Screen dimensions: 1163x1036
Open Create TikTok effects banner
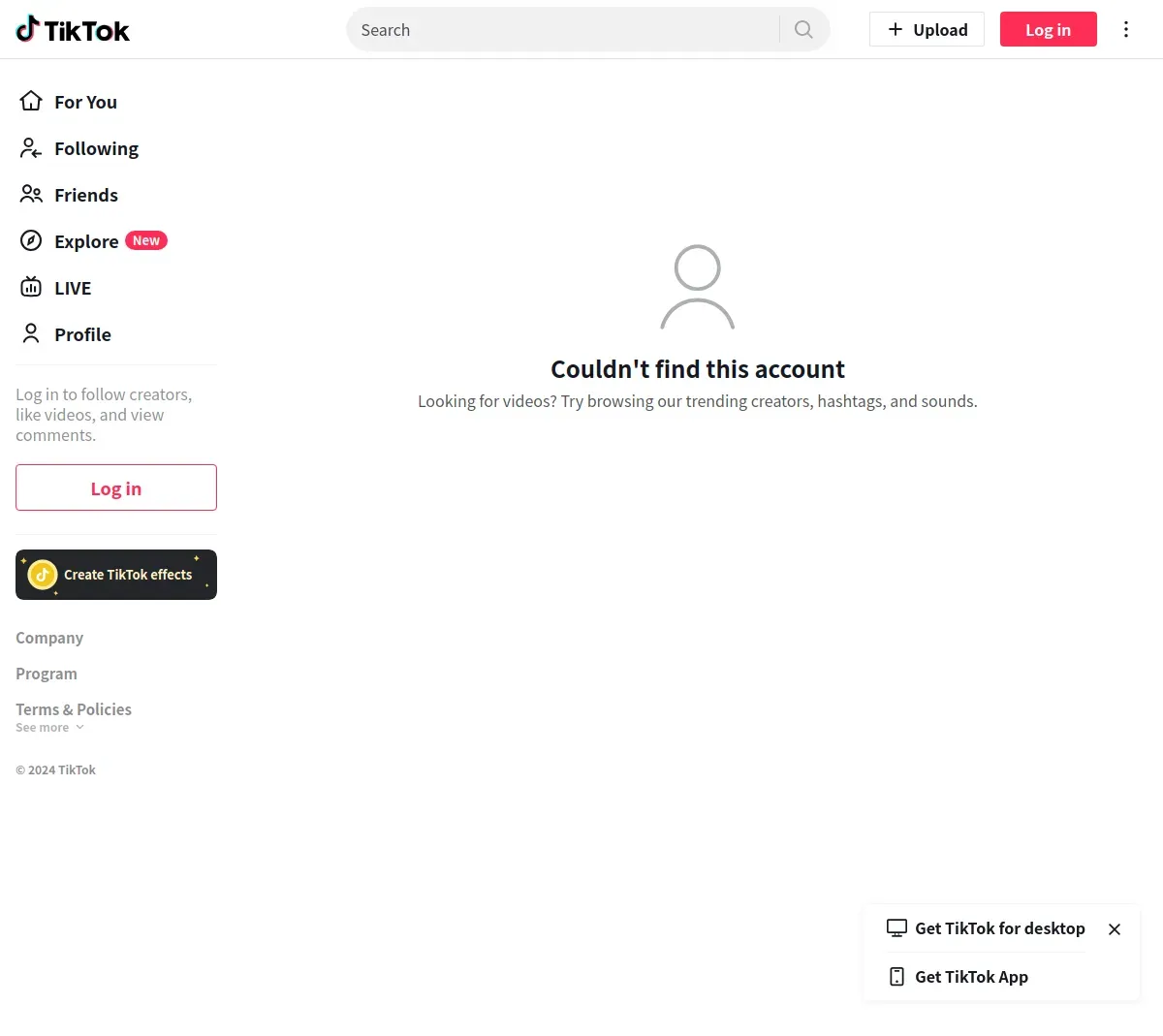tap(116, 575)
